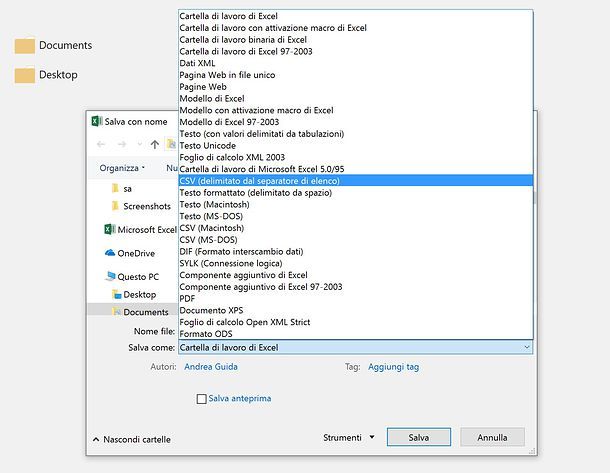The width and height of the screenshot is (610, 473).
Task: Click the Aggiungi tag link
Action: [393, 367]
